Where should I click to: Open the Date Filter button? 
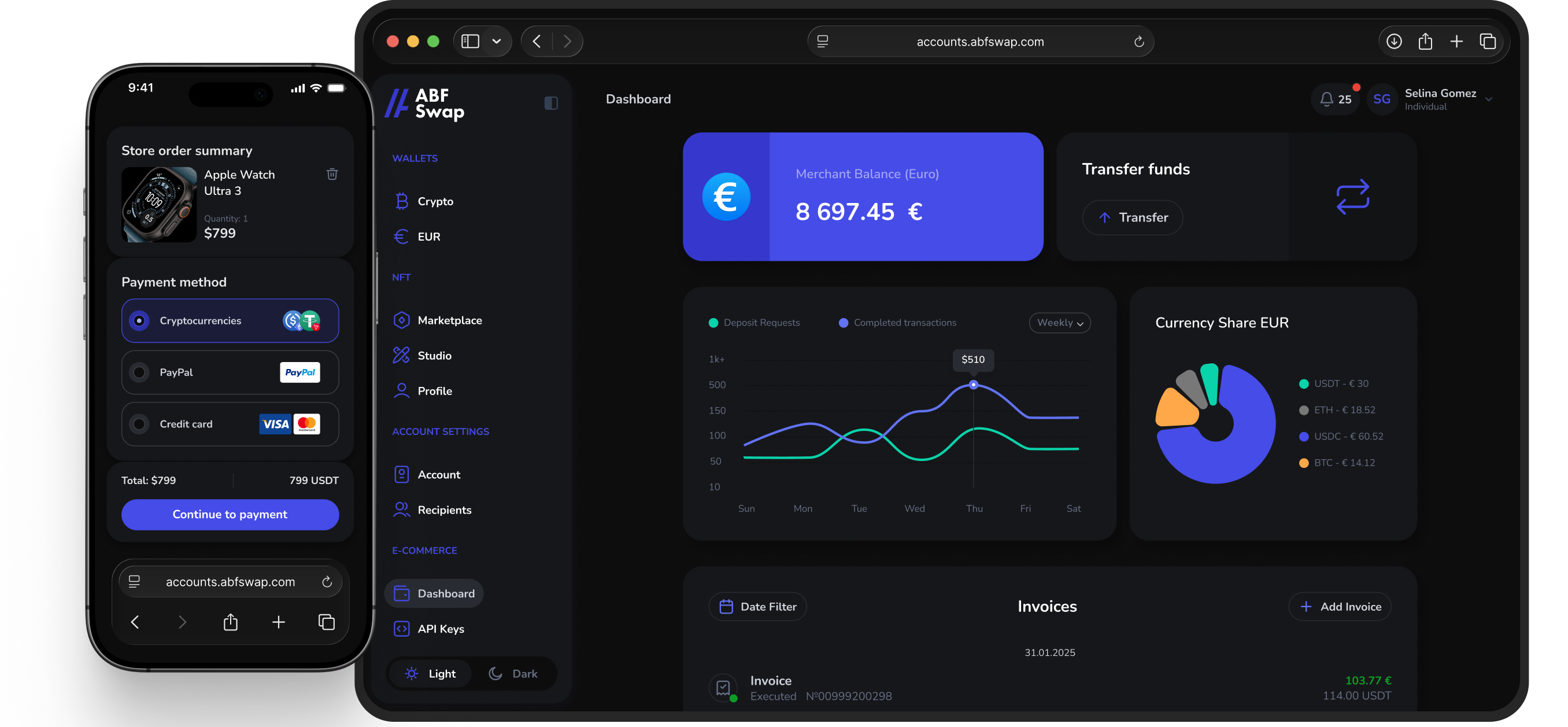click(x=757, y=607)
